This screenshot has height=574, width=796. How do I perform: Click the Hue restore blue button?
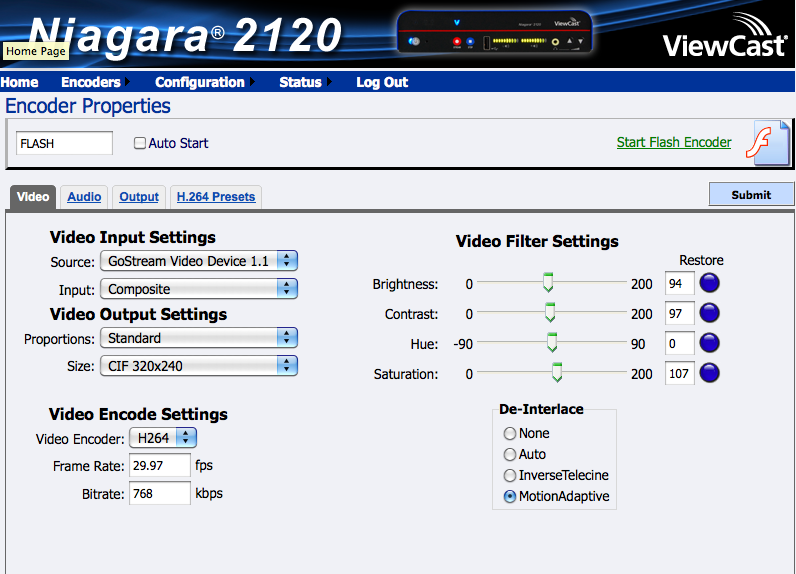pos(709,343)
